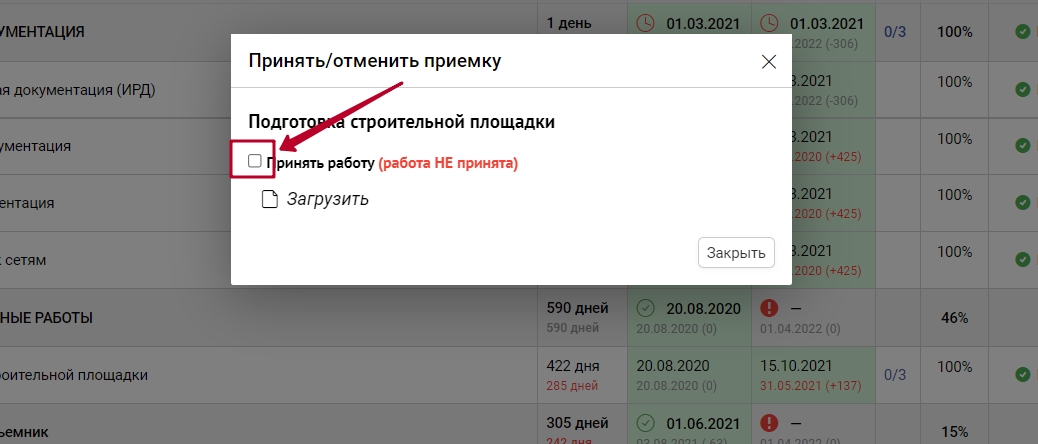Click the green check circle beside 01.06.2021

coord(646,422)
